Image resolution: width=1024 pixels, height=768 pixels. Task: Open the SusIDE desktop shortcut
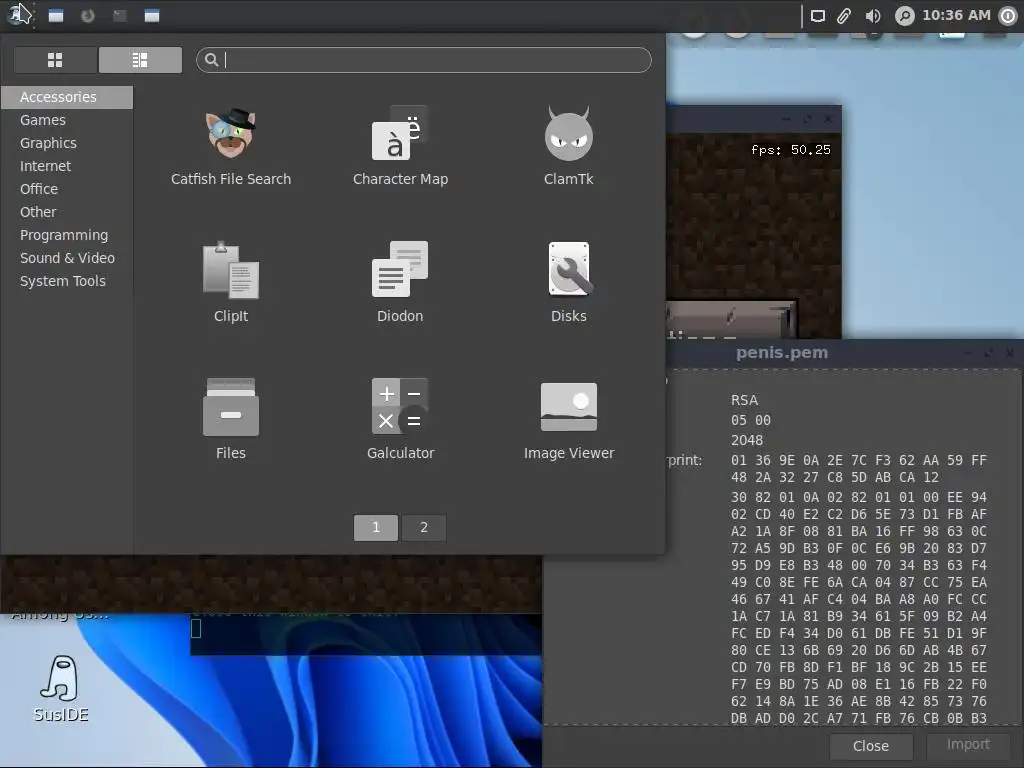[61, 689]
